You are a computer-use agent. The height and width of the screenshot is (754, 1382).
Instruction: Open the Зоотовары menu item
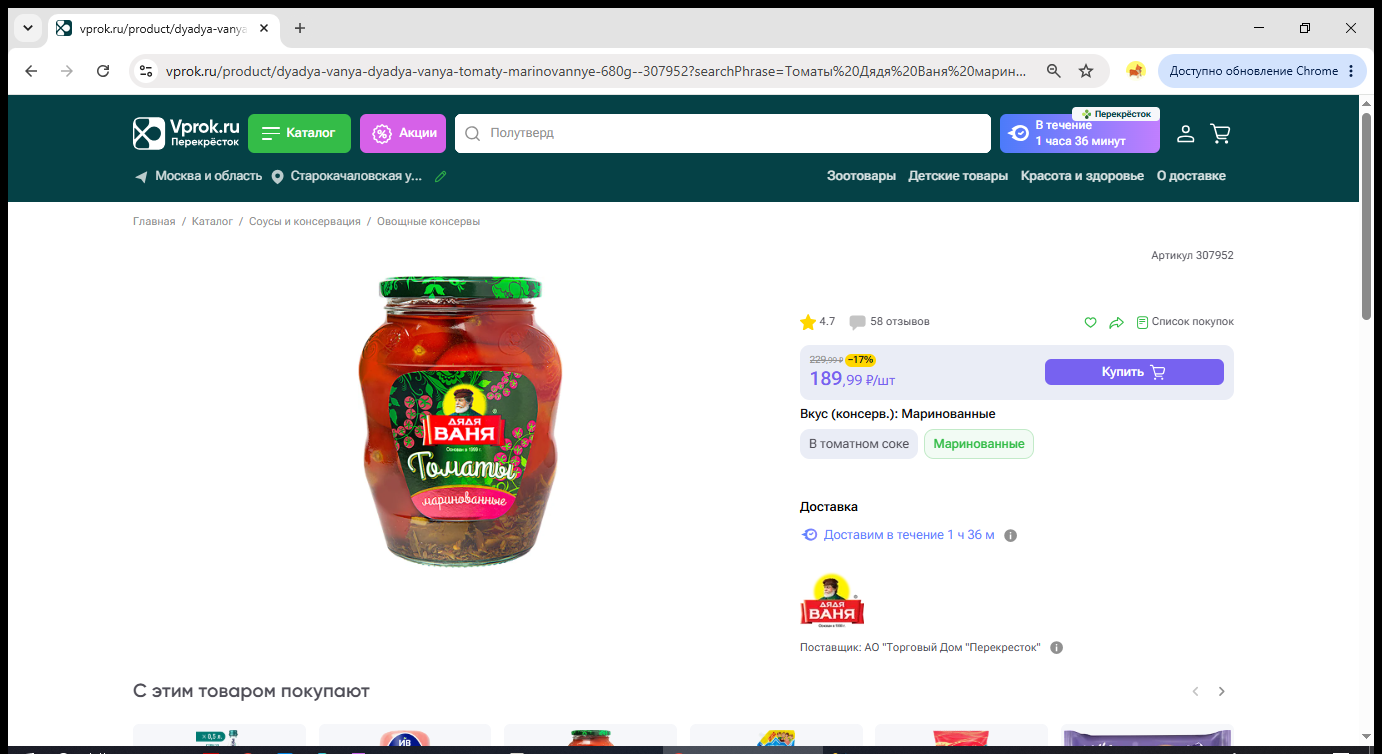pyautogui.click(x=861, y=176)
